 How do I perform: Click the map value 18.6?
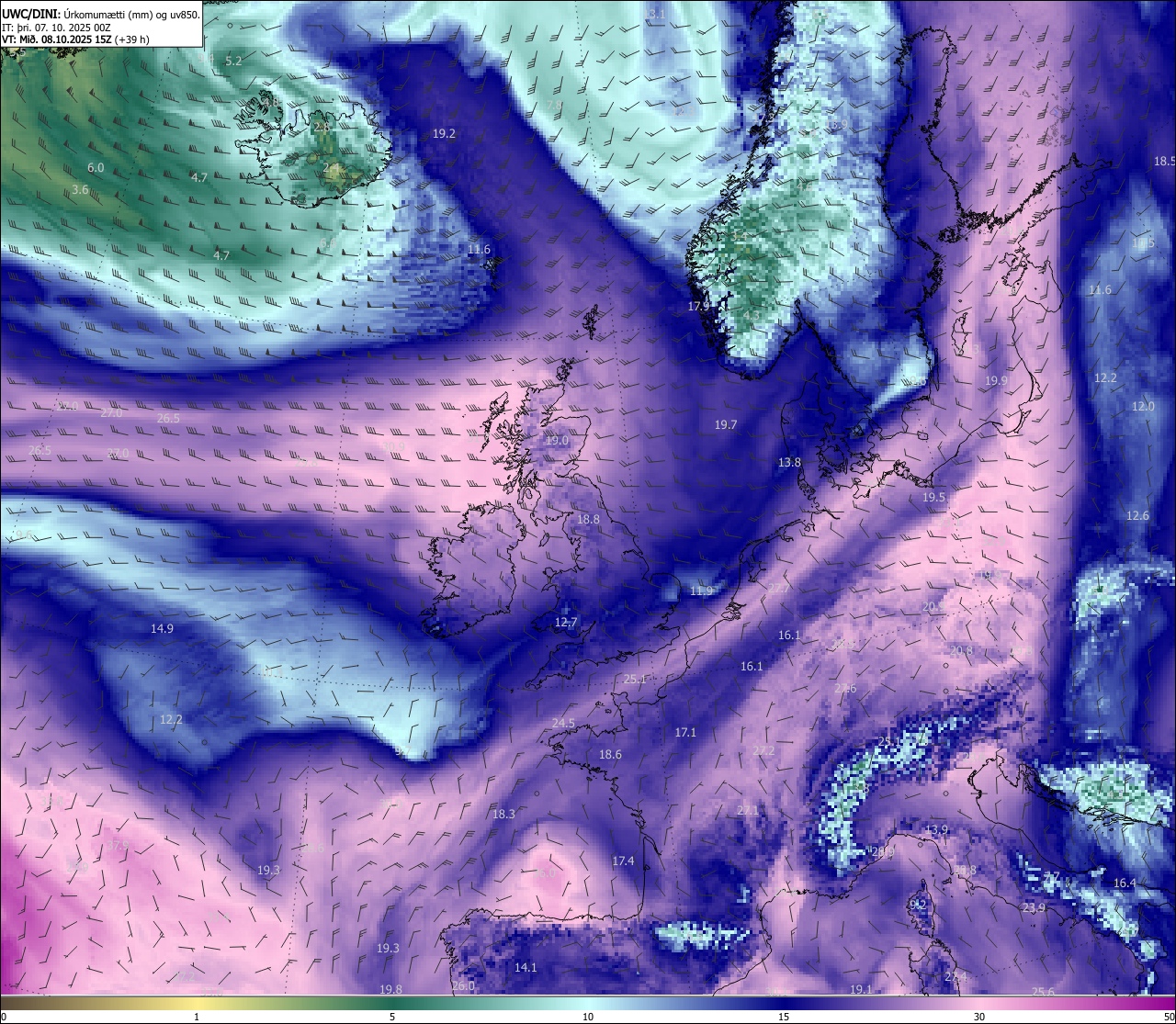coord(610,754)
